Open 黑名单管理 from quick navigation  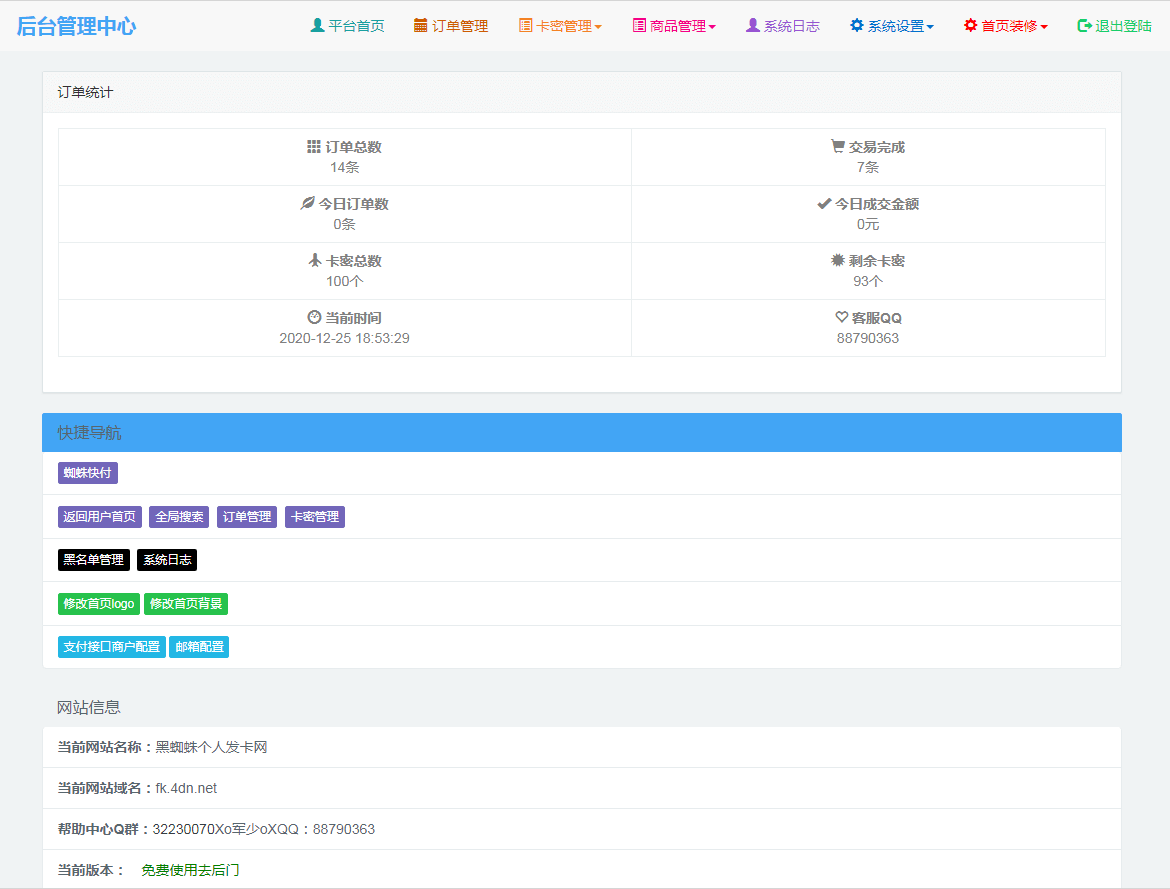tap(94, 560)
